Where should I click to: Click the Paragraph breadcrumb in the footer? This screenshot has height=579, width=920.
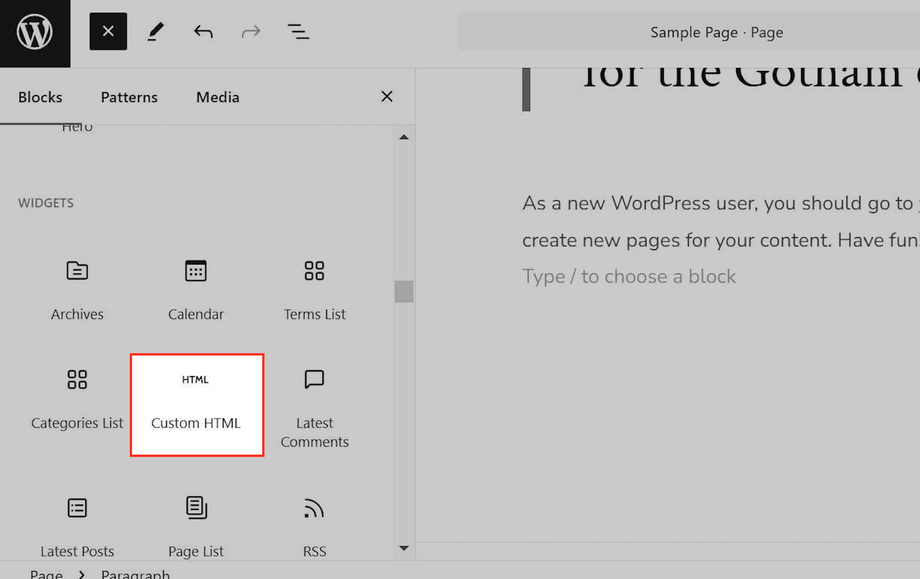[x=135, y=574]
